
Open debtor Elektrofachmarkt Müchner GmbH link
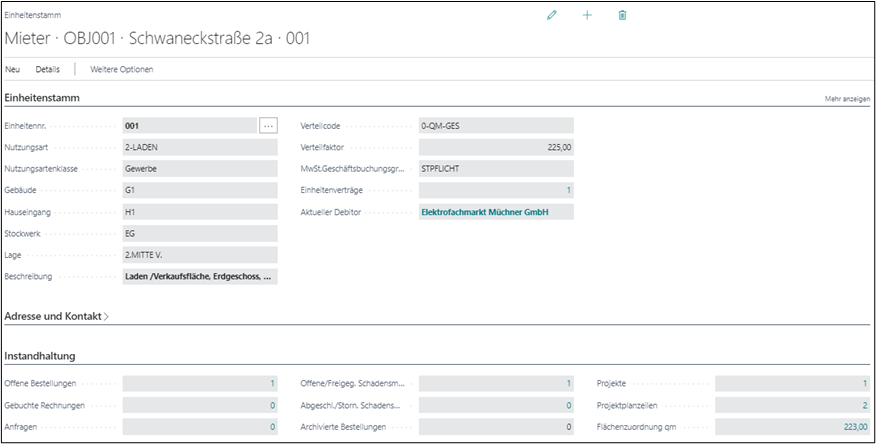[485, 212]
